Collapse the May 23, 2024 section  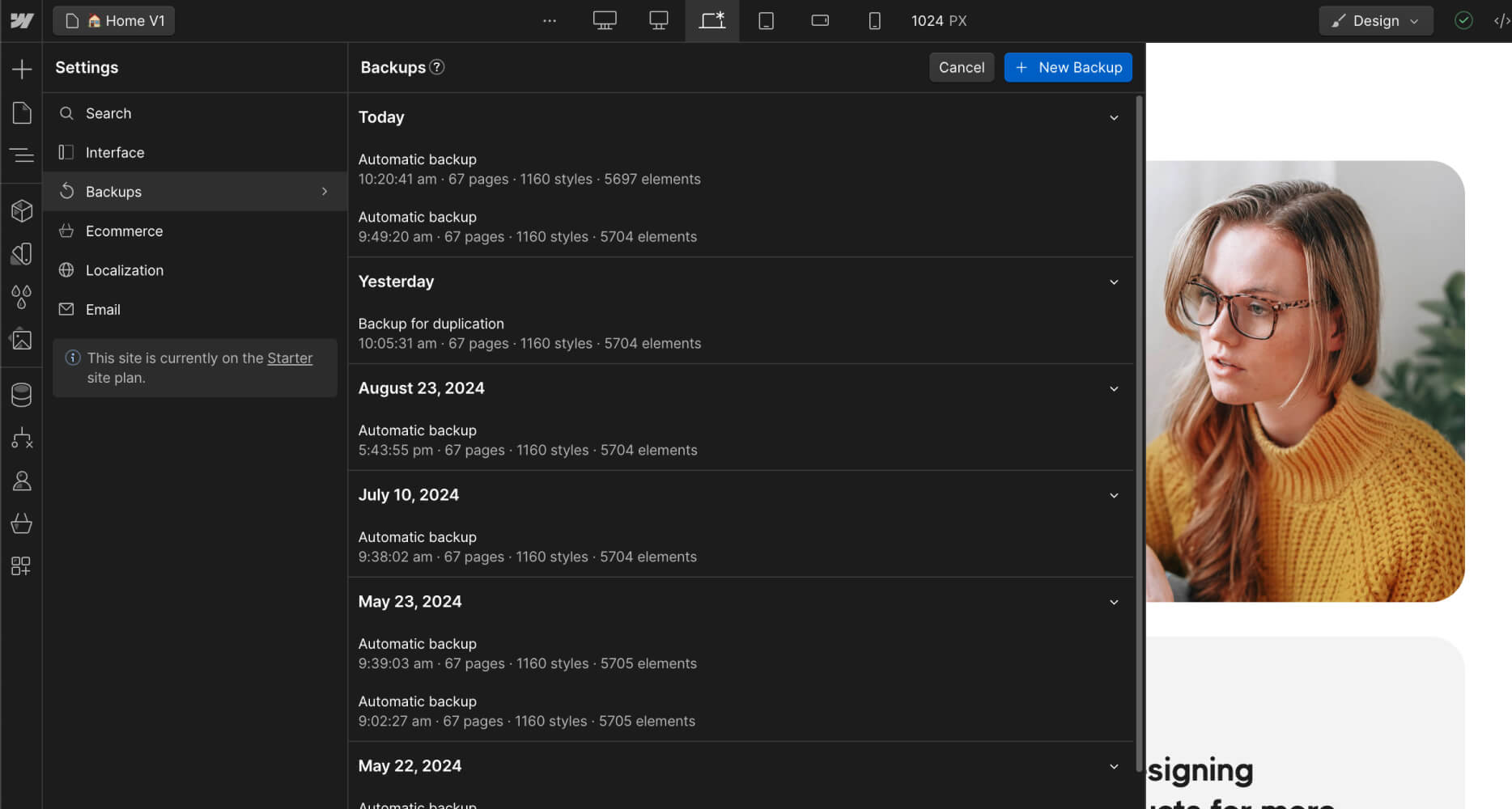click(x=1114, y=602)
